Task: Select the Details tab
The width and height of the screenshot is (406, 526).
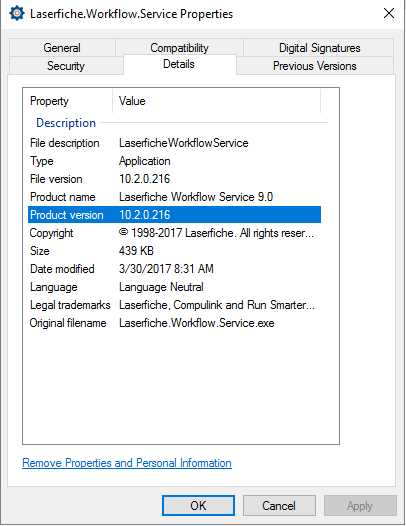Action: (179, 64)
